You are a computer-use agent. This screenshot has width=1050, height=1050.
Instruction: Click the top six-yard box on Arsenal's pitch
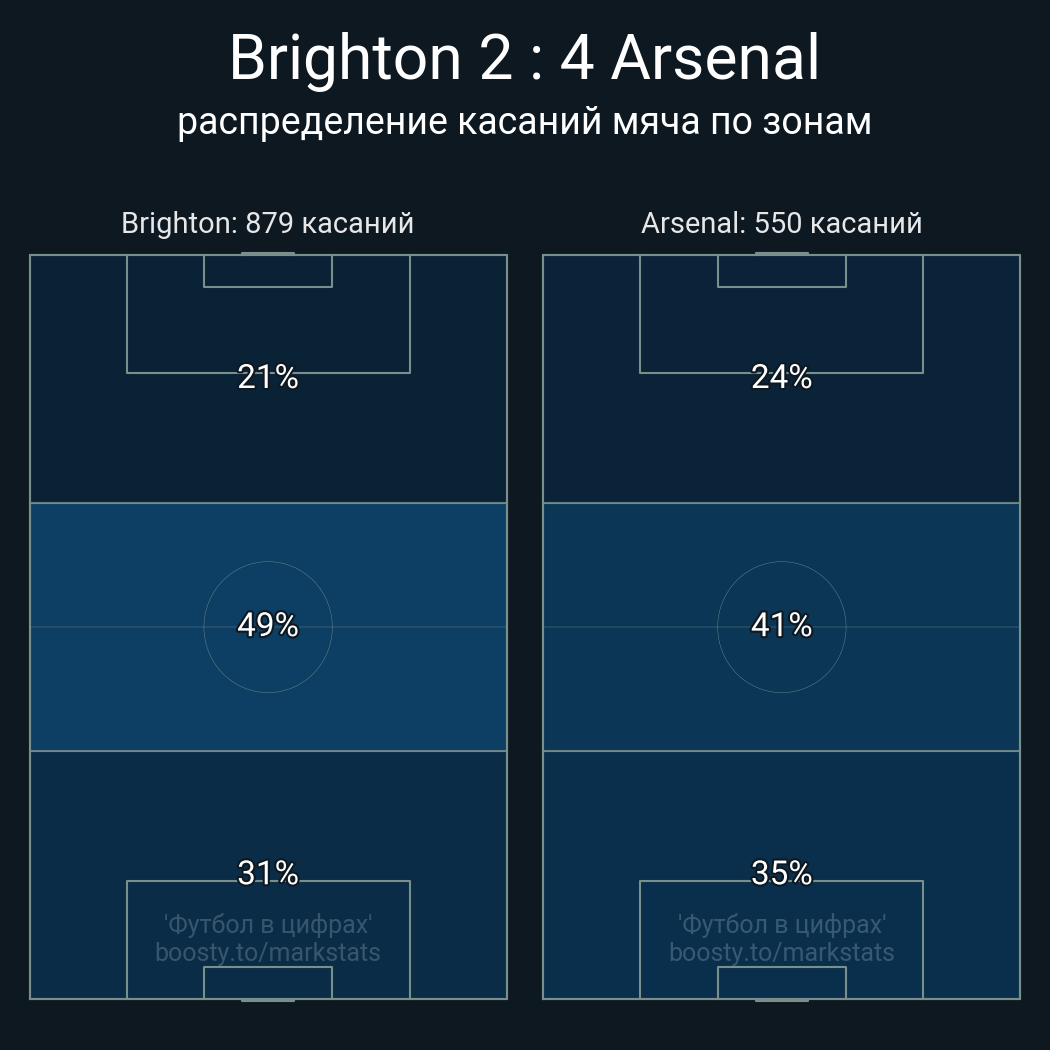point(781,271)
